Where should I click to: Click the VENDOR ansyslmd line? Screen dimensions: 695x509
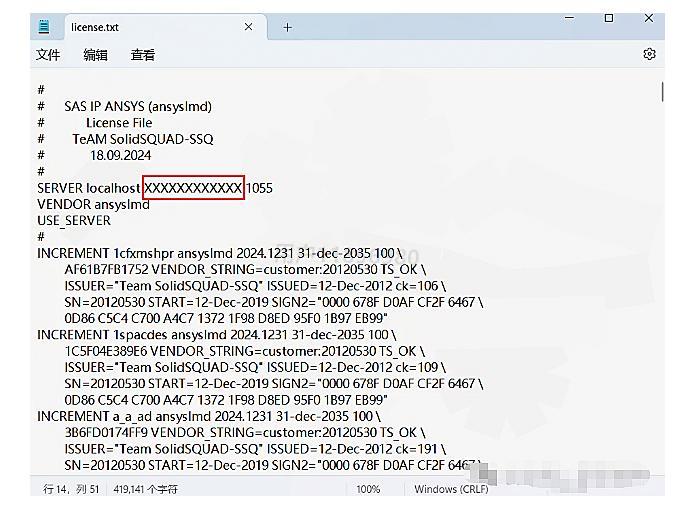click(94, 204)
